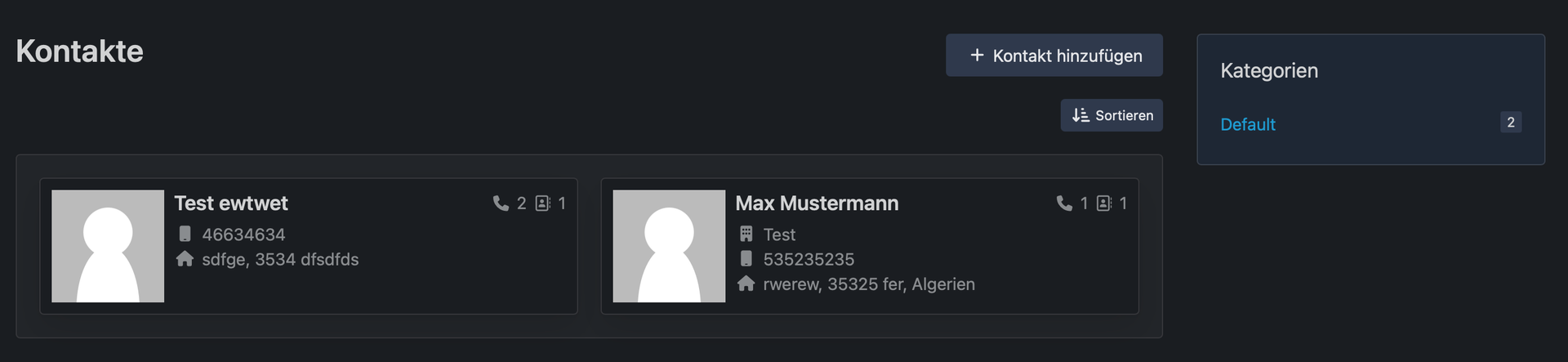Open Test ewtwet contact name
This screenshot has height=362, width=1568.
point(231,203)
